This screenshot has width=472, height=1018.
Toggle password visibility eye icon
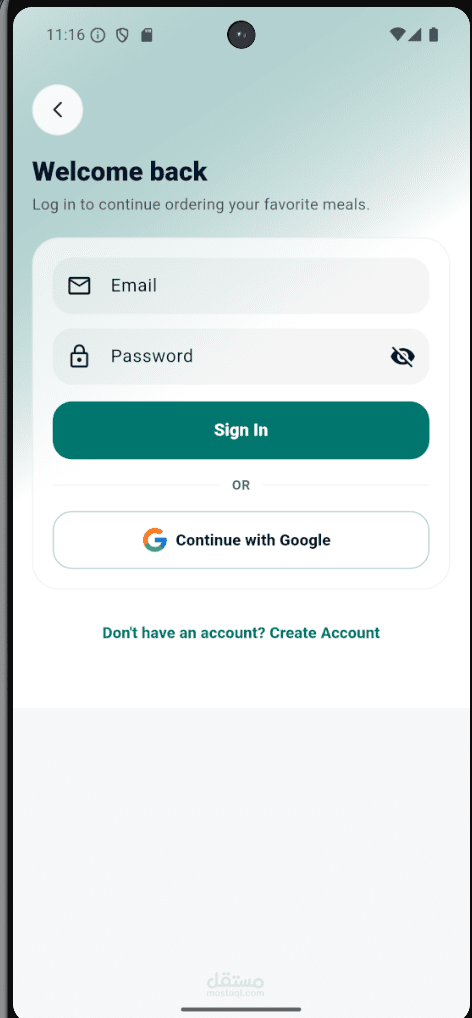[x=403, y=356]
